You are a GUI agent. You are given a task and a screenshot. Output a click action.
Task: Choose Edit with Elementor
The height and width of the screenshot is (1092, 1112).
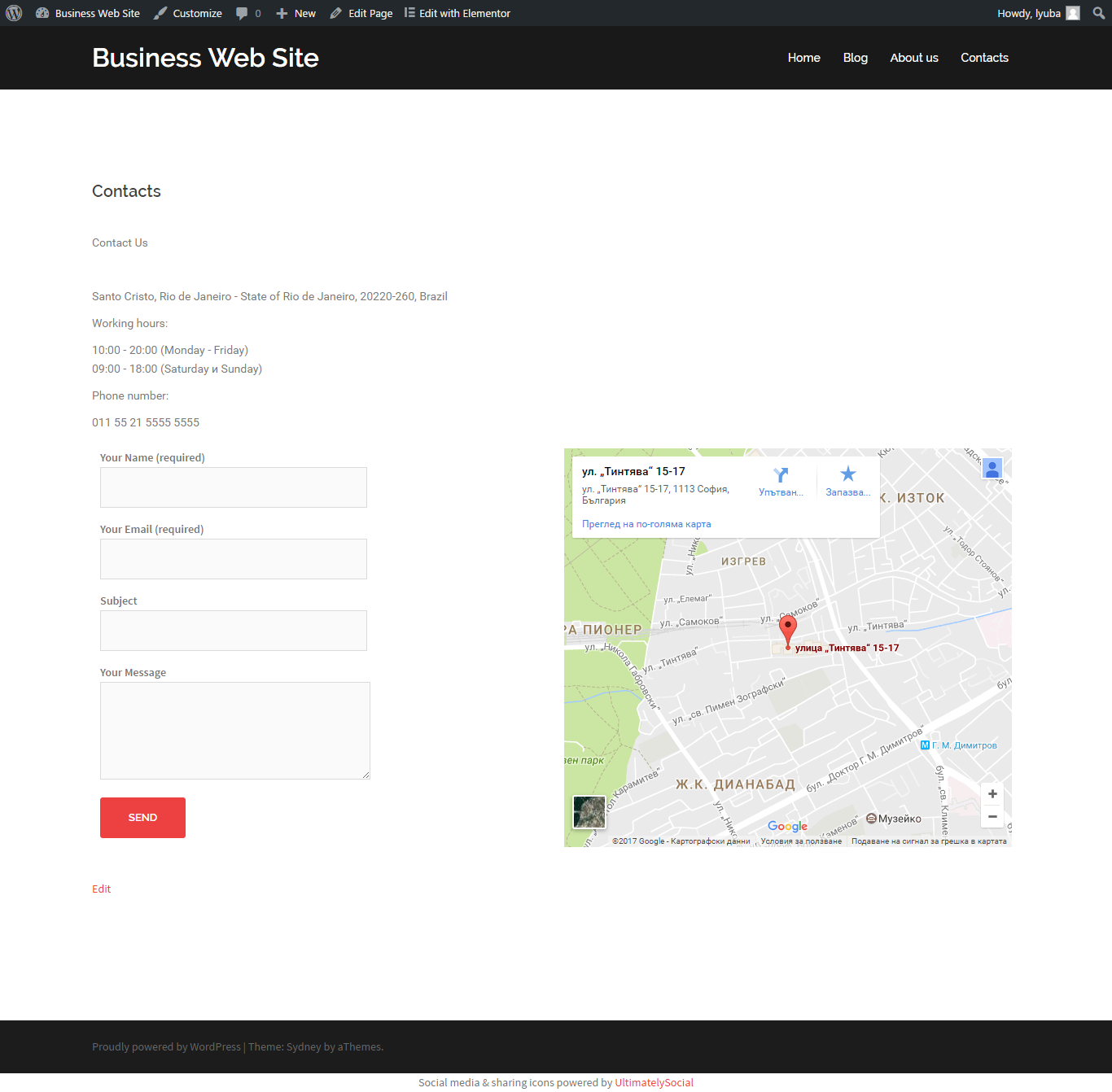(457, 13)
